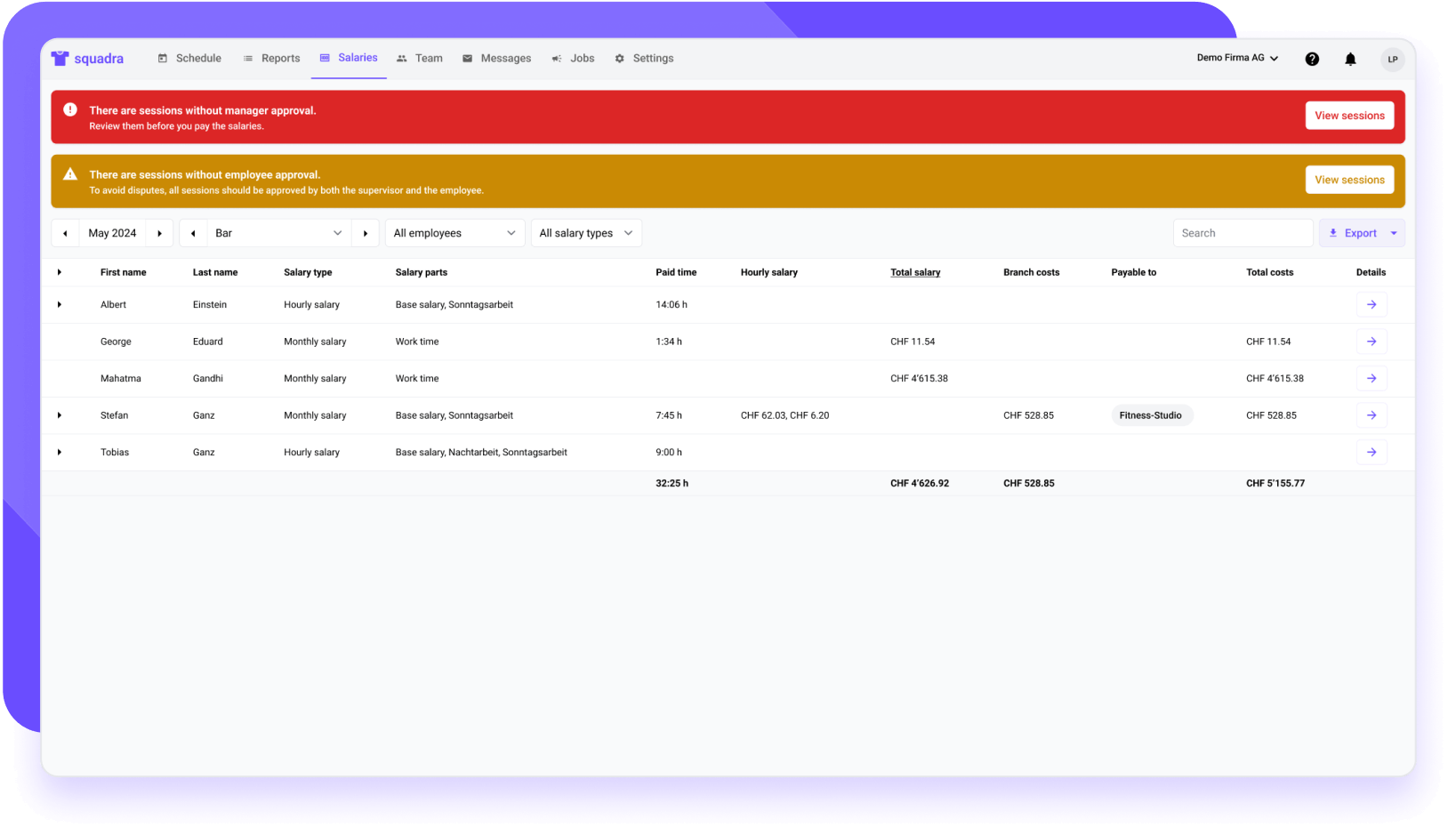Open the Demo Firma AG company dropdown

coord(1237,58)
